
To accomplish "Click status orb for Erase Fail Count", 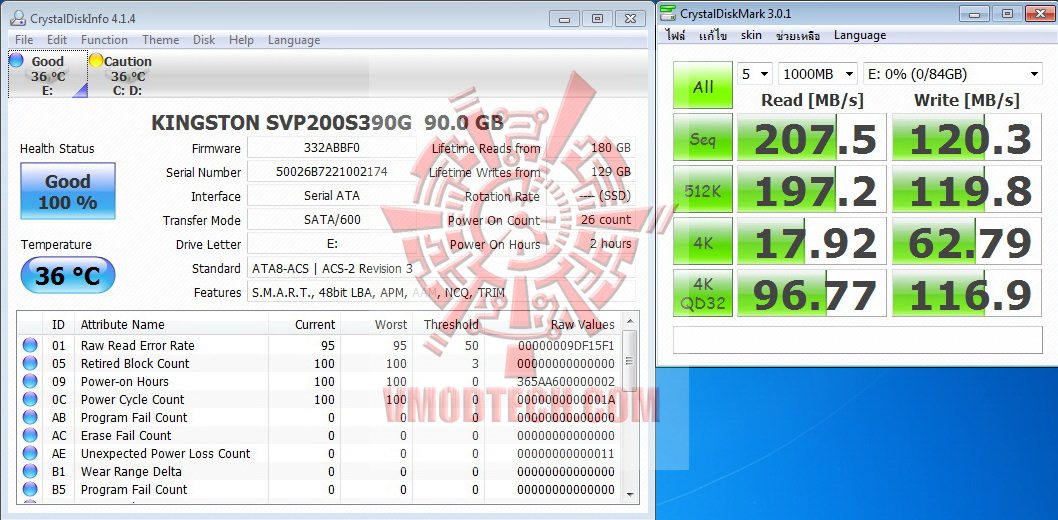I will pyautogui.click(x=30, y=435).
